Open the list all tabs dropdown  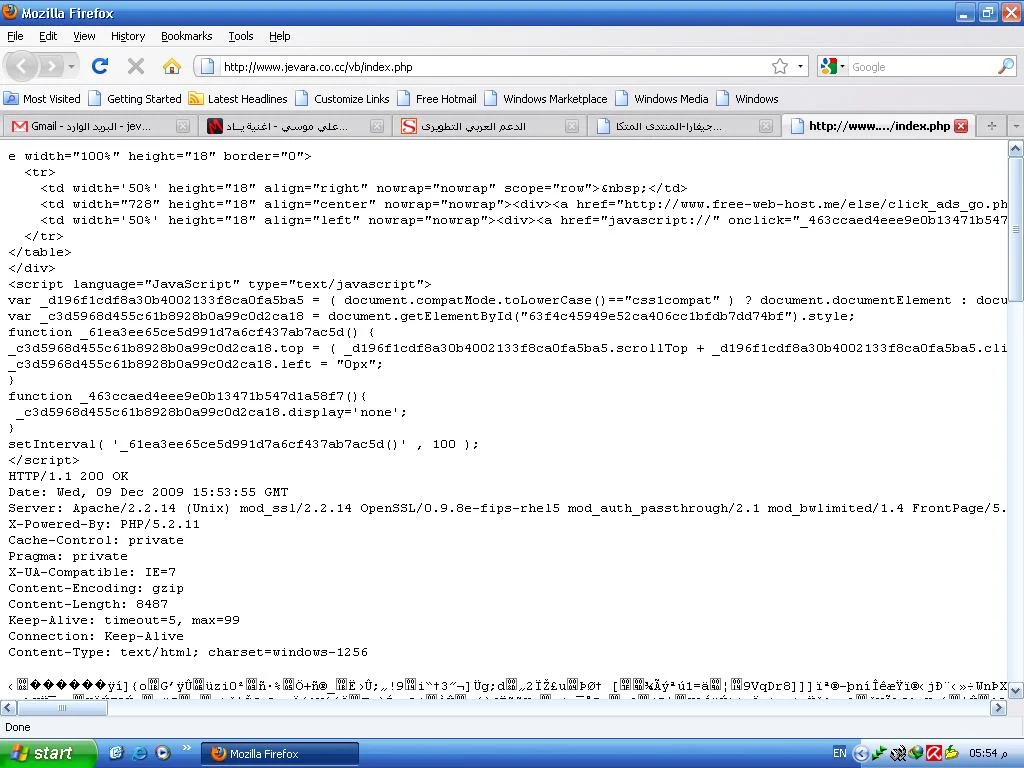pos(1015,126)
